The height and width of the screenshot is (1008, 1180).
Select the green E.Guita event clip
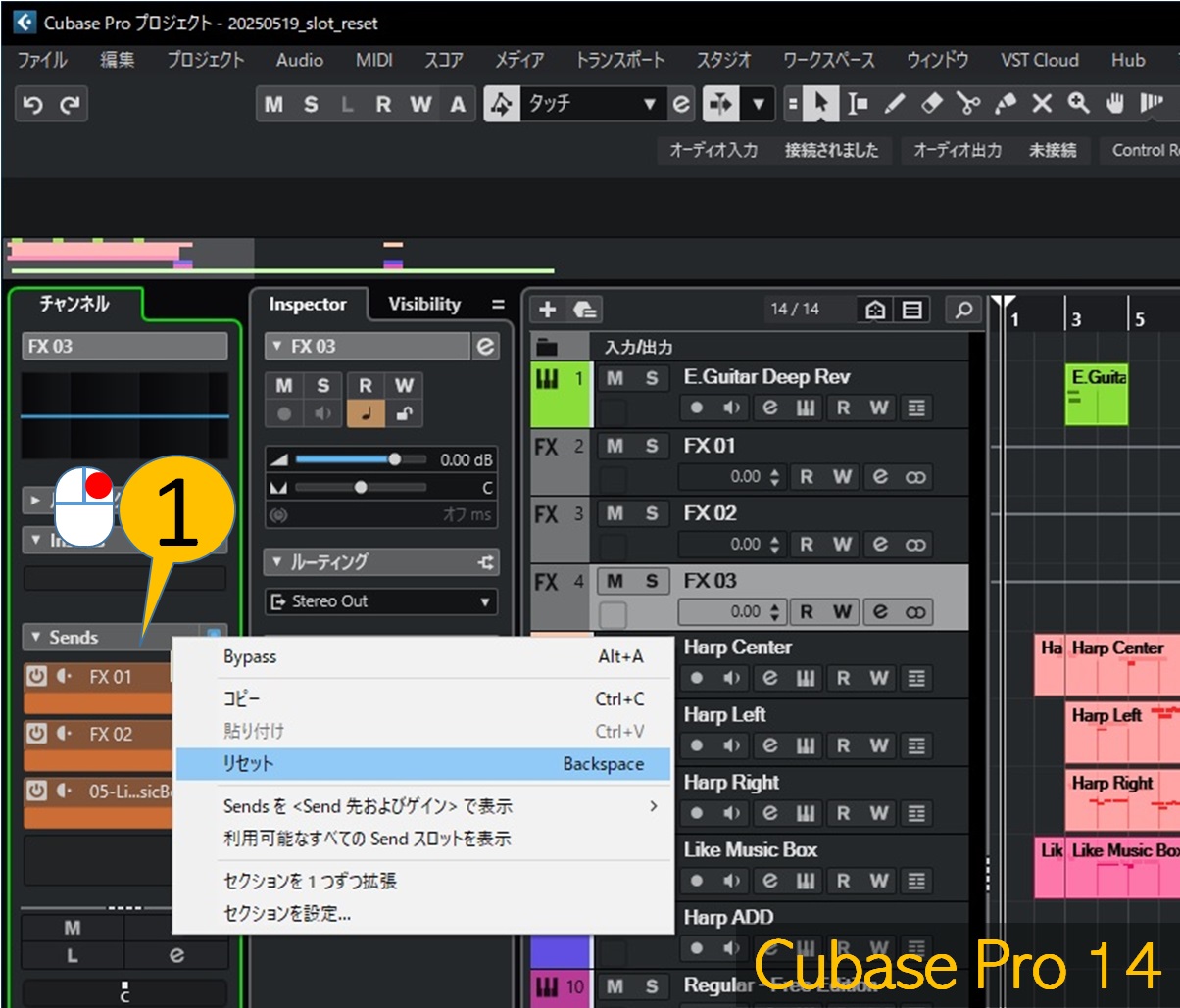tap(1097, 394)
